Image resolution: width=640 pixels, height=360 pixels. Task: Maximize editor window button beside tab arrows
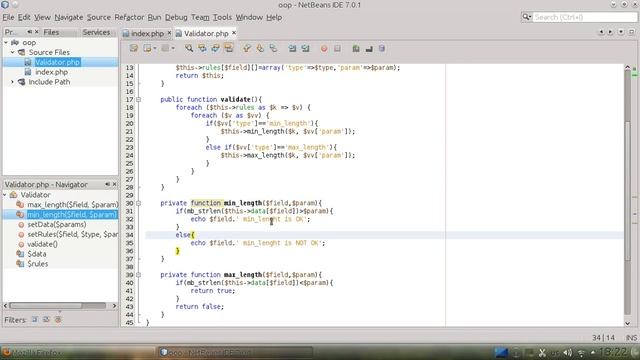tap(631, 32)
